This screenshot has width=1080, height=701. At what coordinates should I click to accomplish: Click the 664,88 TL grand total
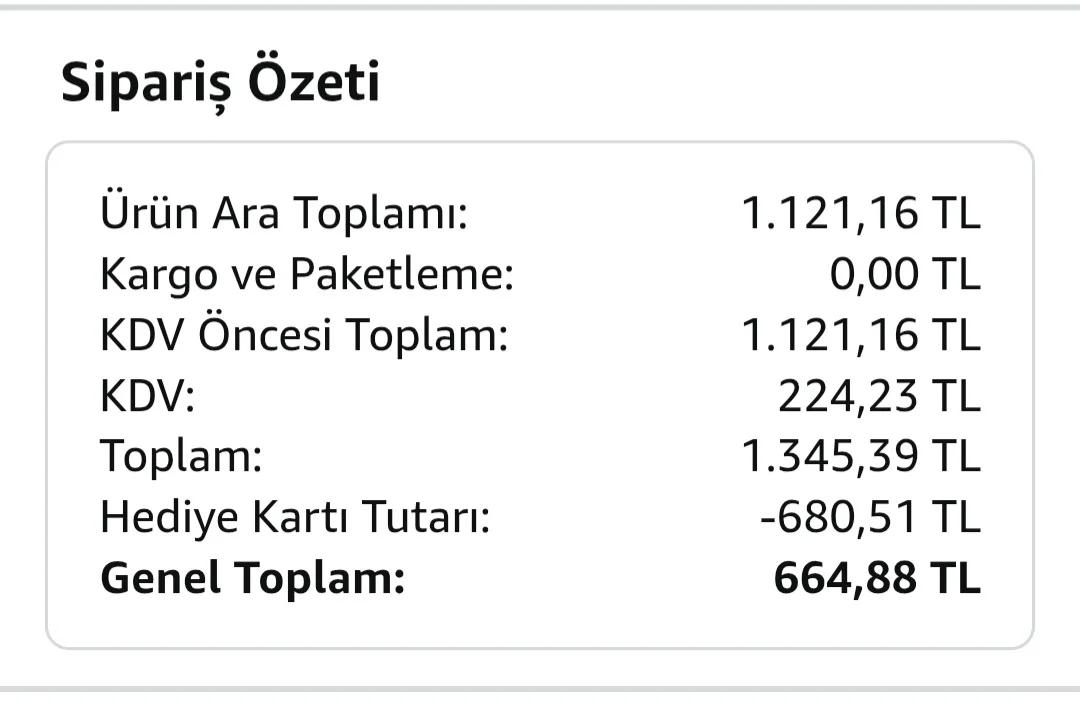[877, 578]
